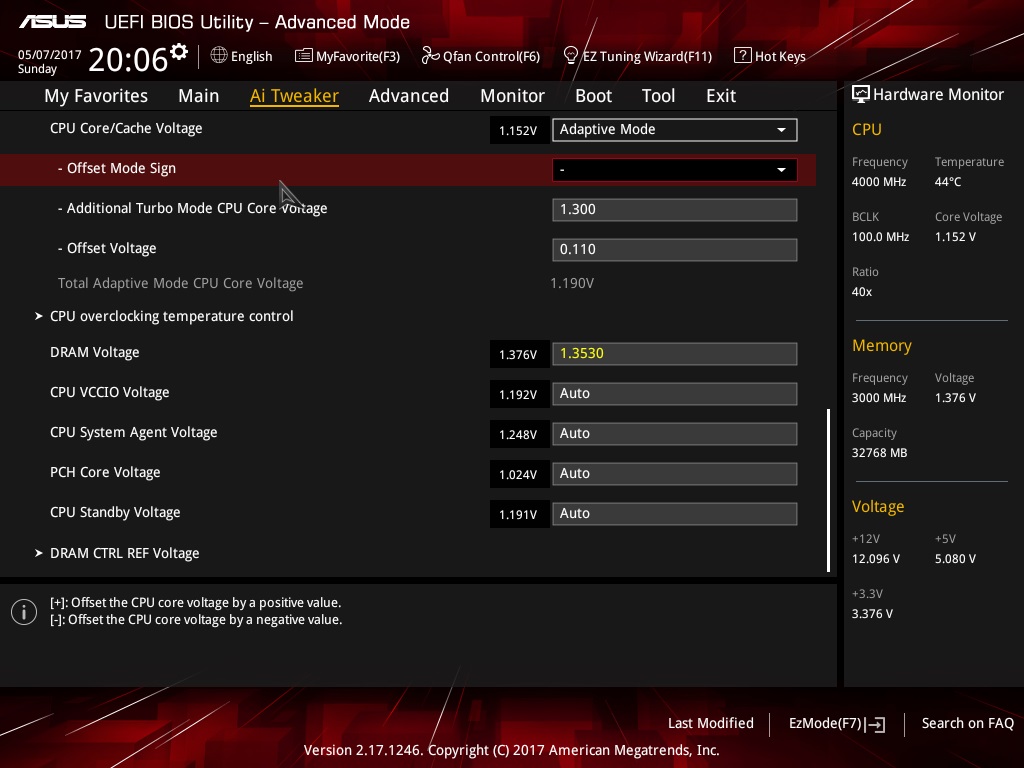Click the Hardware Monitor screen icon
Screen dimensions: 1024x768
(861, 94)
